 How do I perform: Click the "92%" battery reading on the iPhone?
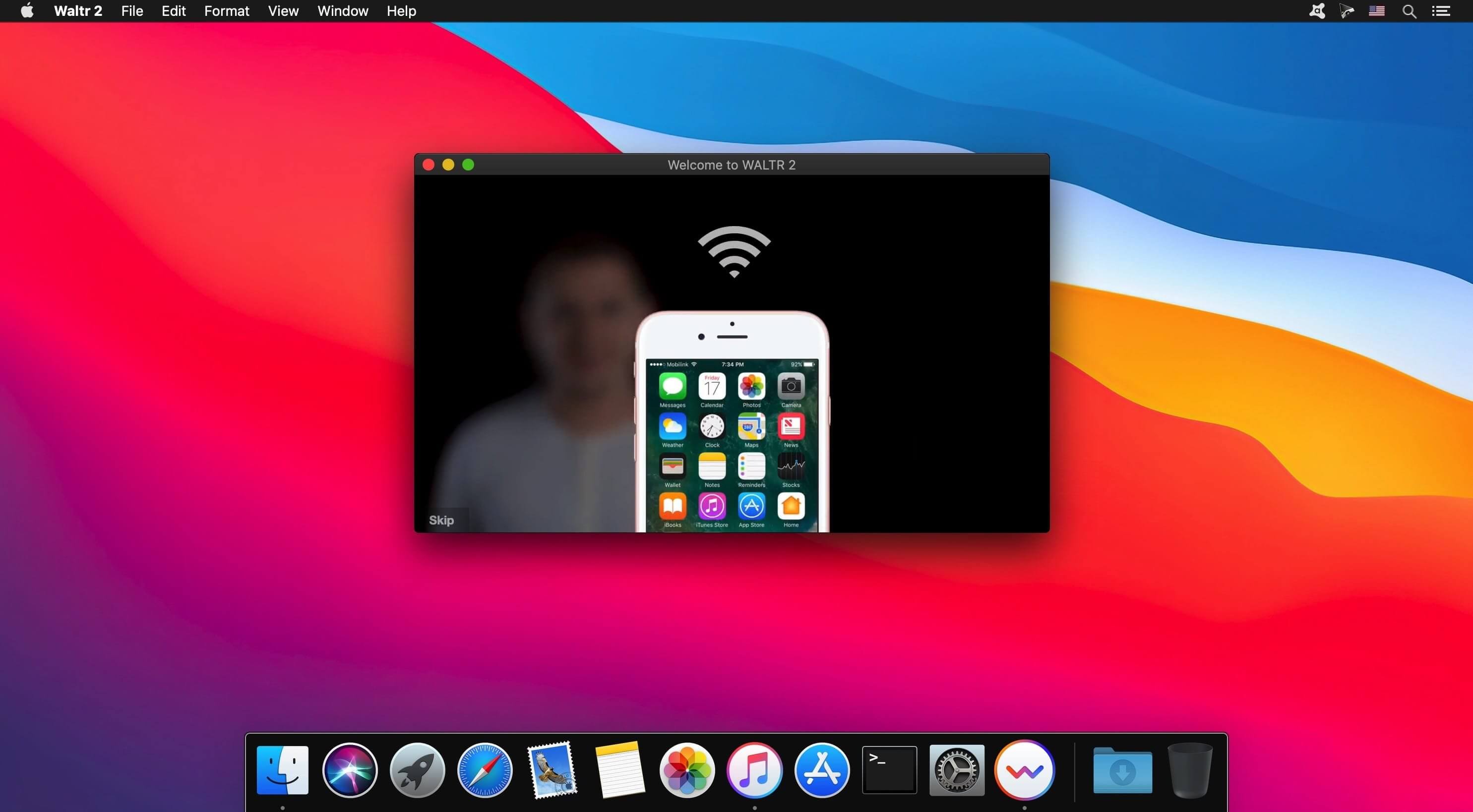[796, 364]
